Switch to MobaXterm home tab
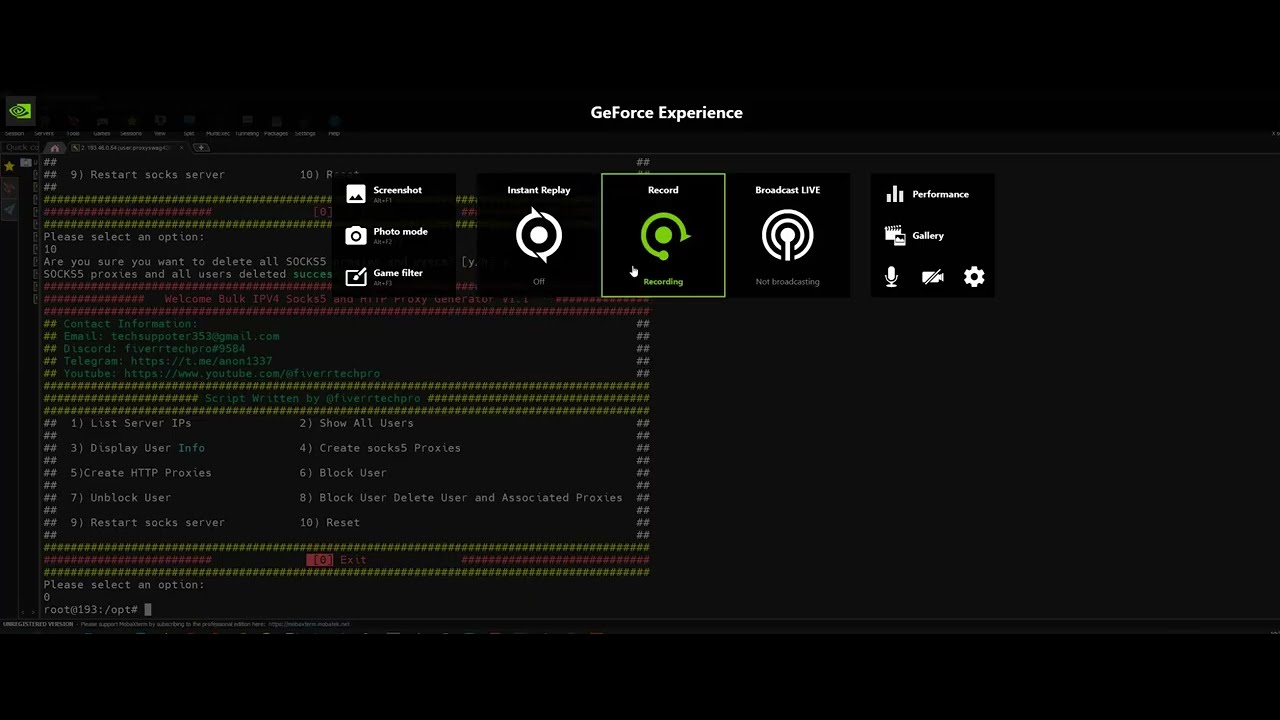 [x=56, y=148]
